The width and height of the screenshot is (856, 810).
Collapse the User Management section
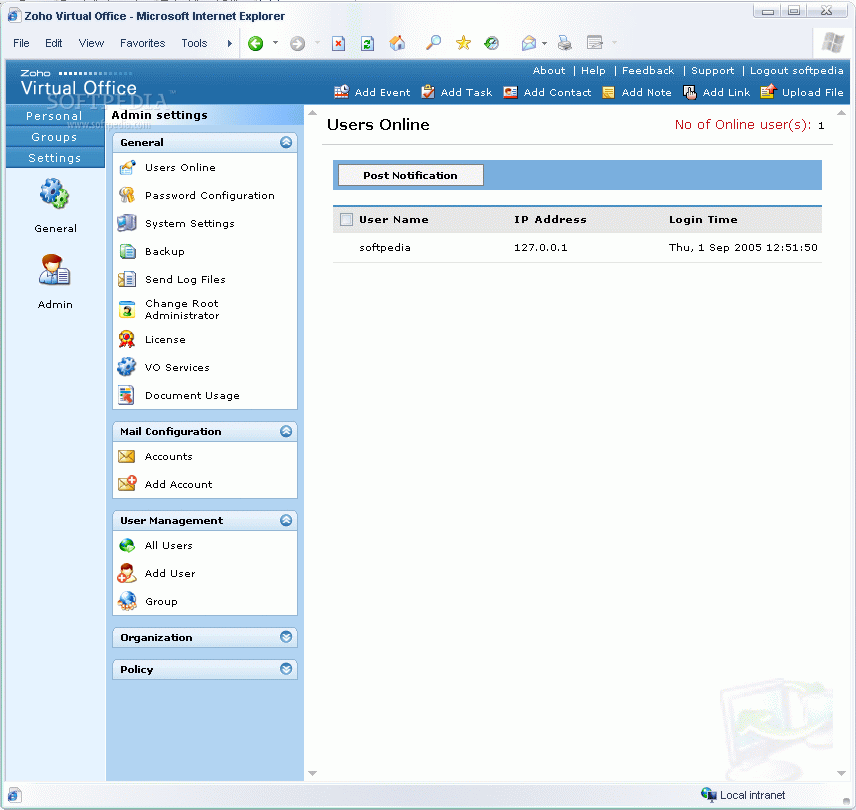pos(286,520)
